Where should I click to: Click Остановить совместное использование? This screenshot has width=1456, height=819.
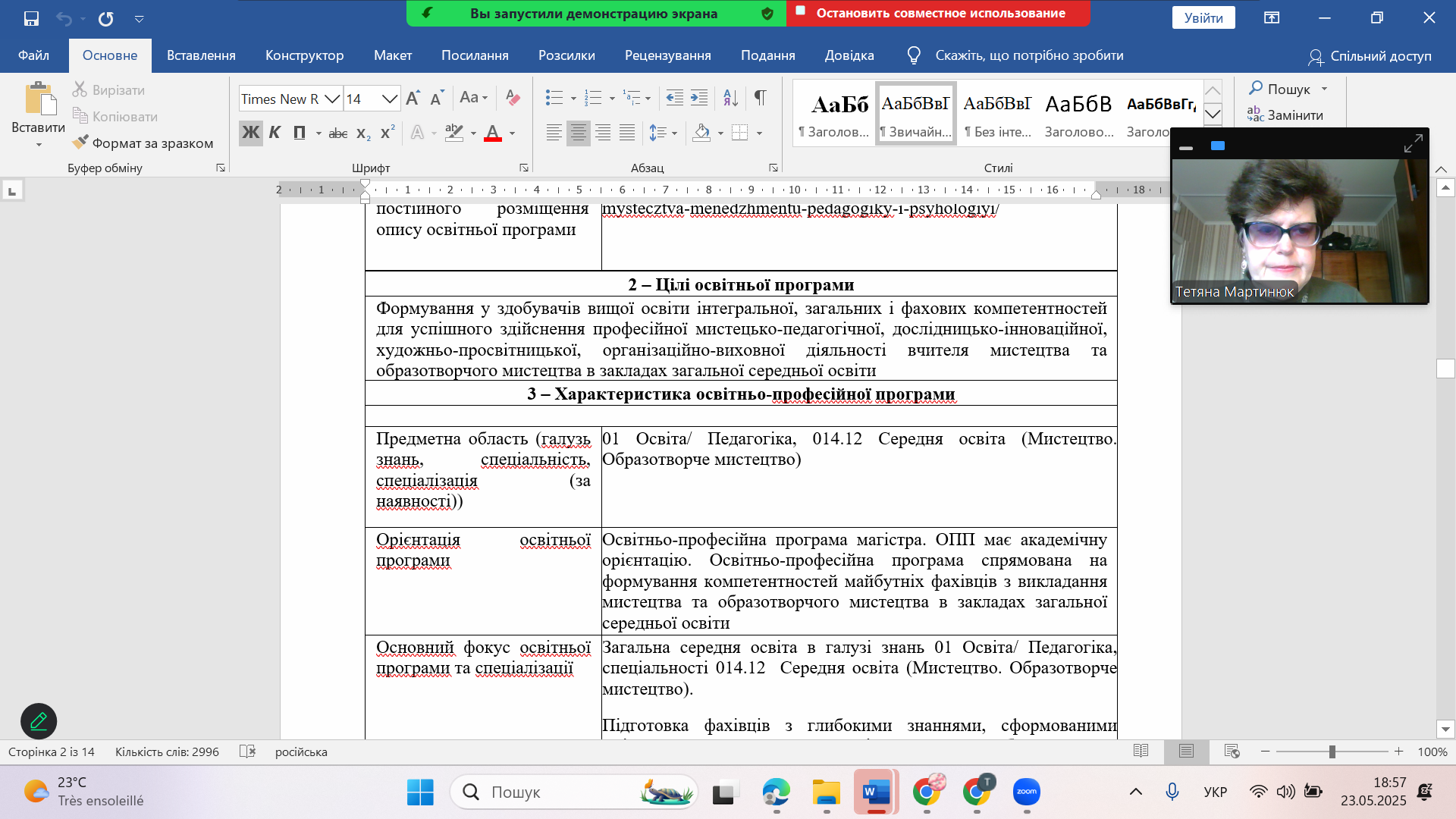pos(939,13)
